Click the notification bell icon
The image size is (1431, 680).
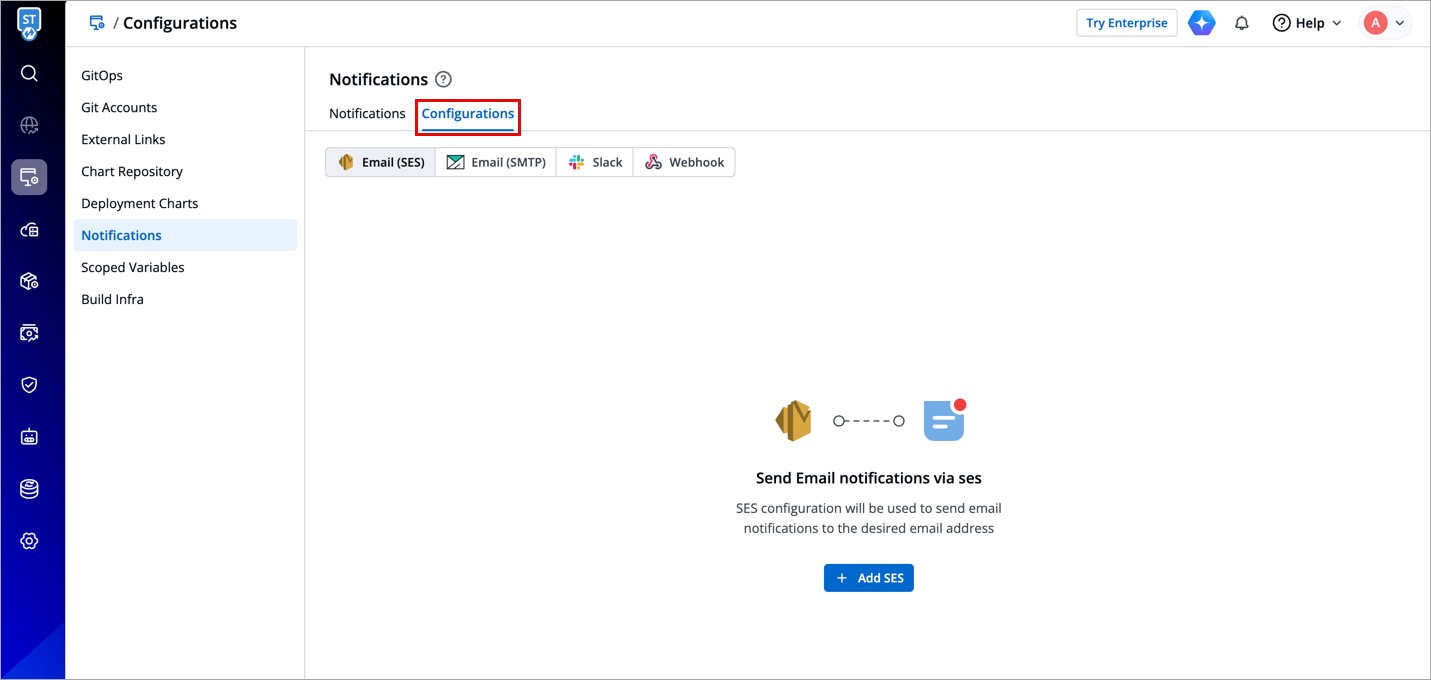pyautogui.click(x=1242, y=23)
